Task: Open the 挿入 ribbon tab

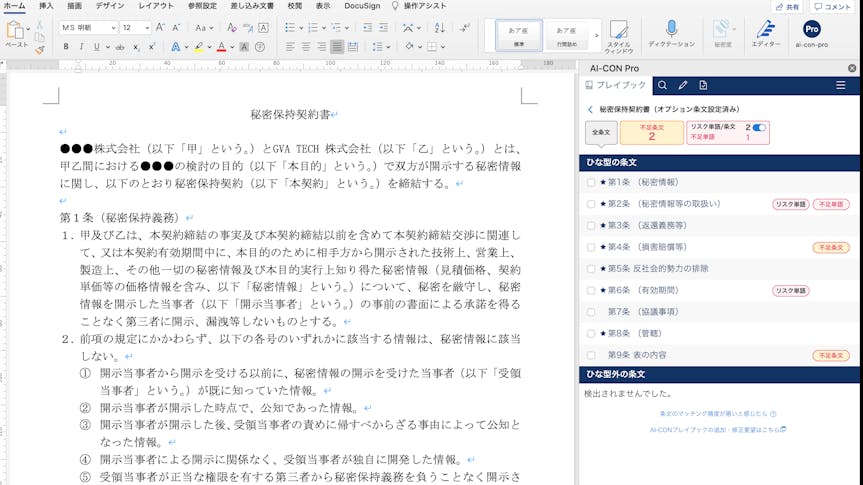Action: 46,6
